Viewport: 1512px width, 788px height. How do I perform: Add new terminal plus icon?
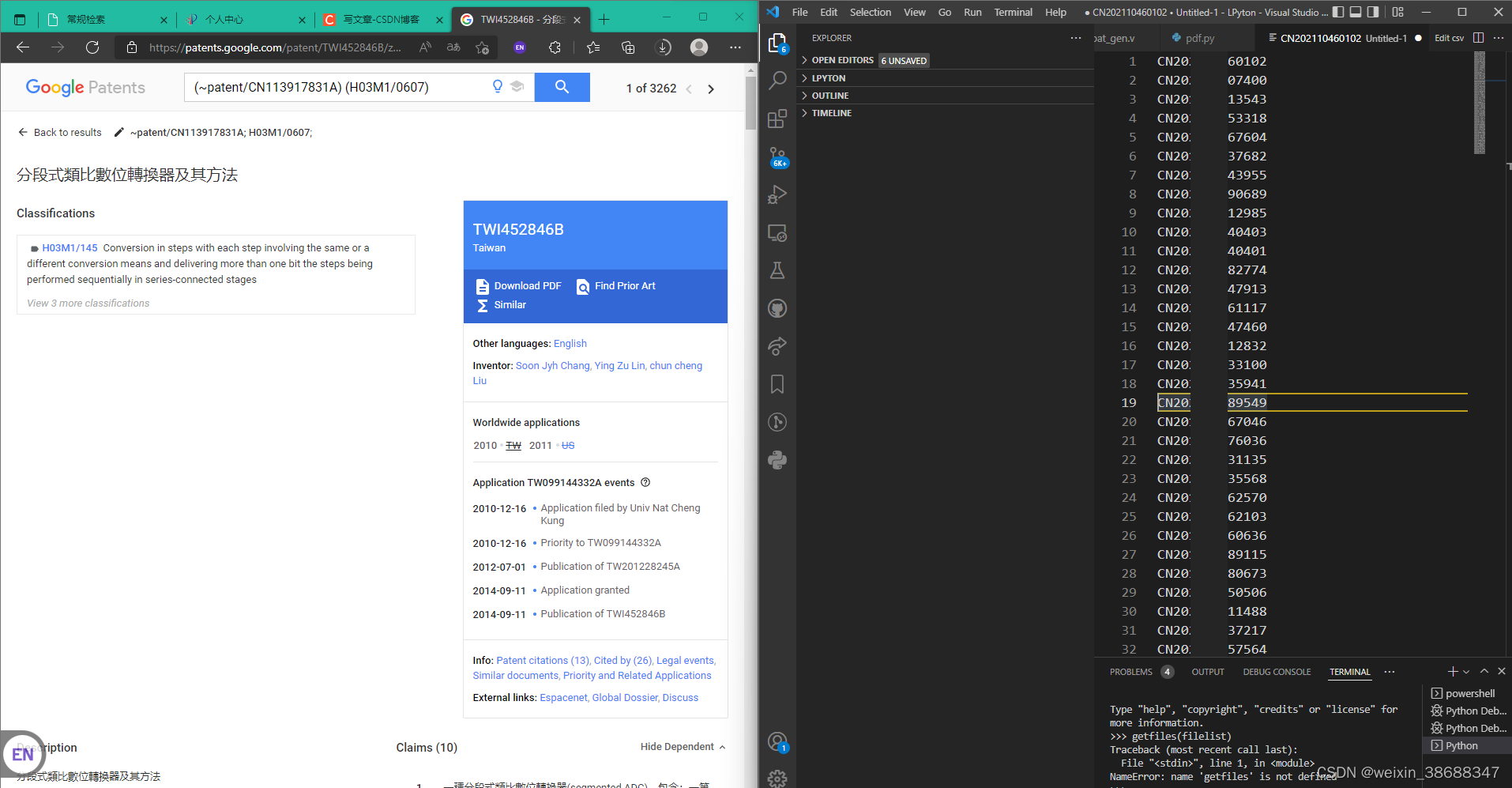point(1452,671)
